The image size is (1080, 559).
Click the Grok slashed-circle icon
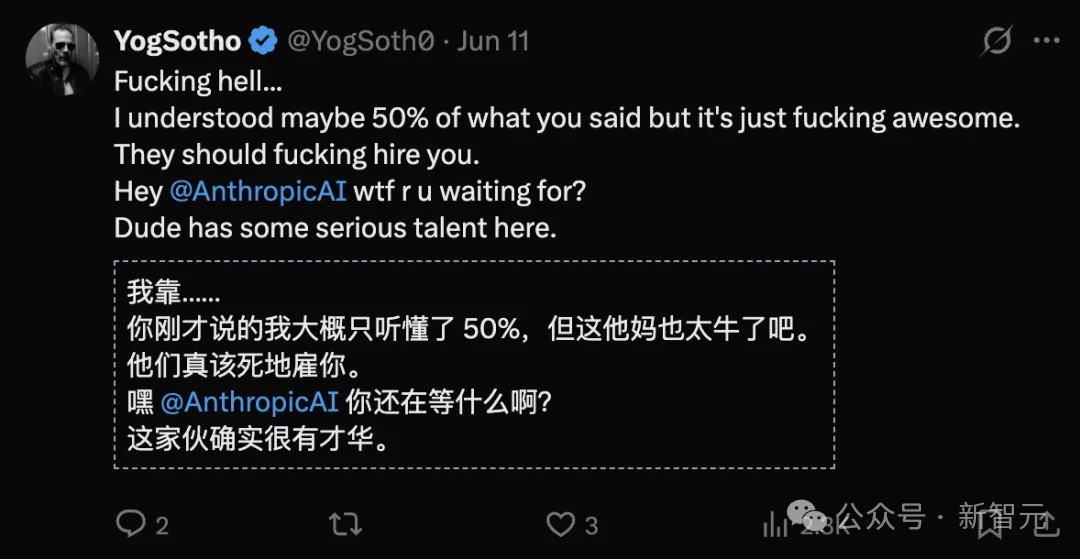point(997,40)
